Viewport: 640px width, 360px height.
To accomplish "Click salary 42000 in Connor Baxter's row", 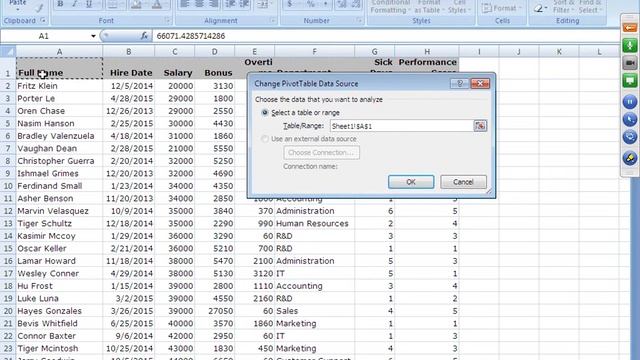I will click(175, 336).
